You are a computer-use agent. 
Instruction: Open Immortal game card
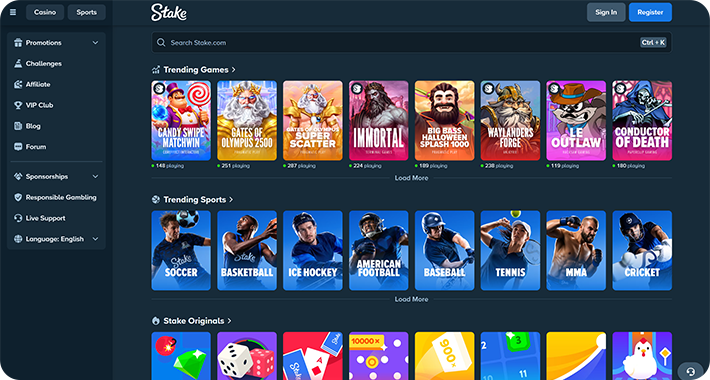point(379,120)
